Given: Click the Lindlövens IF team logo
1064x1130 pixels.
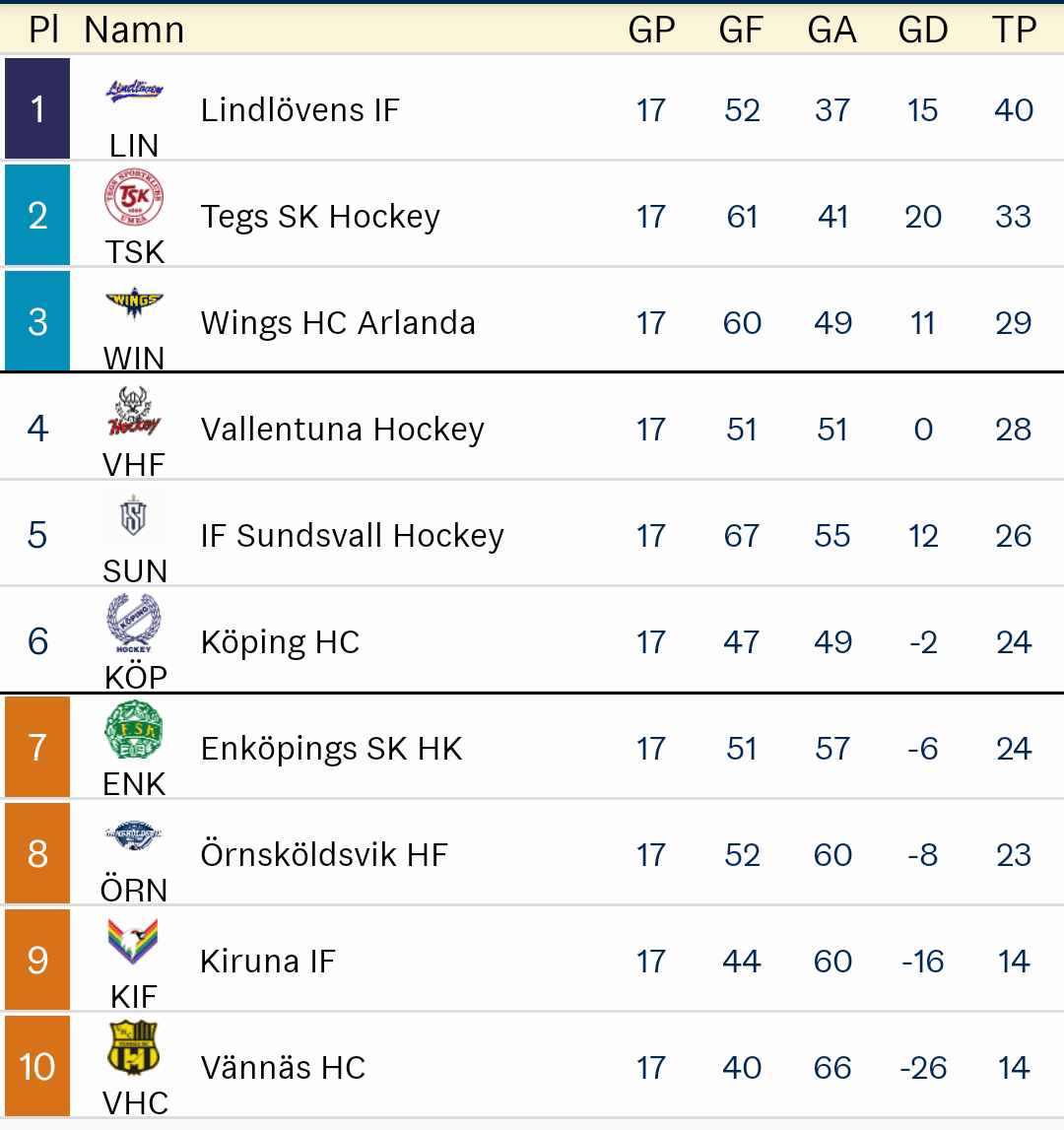Looking at the screenshot, I should tap(134, 90).
